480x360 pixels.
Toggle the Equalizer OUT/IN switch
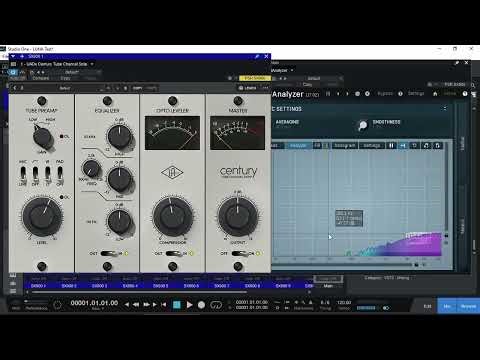109,254
